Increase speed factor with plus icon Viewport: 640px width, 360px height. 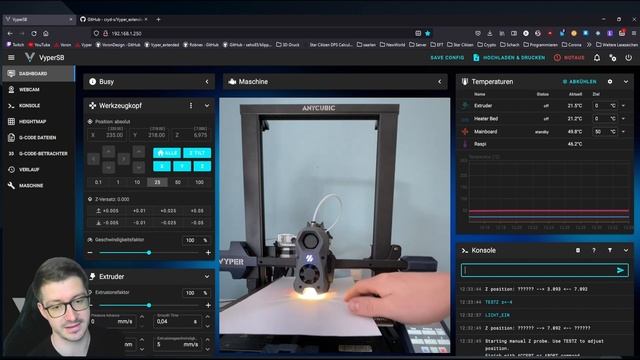pos(208,253)
